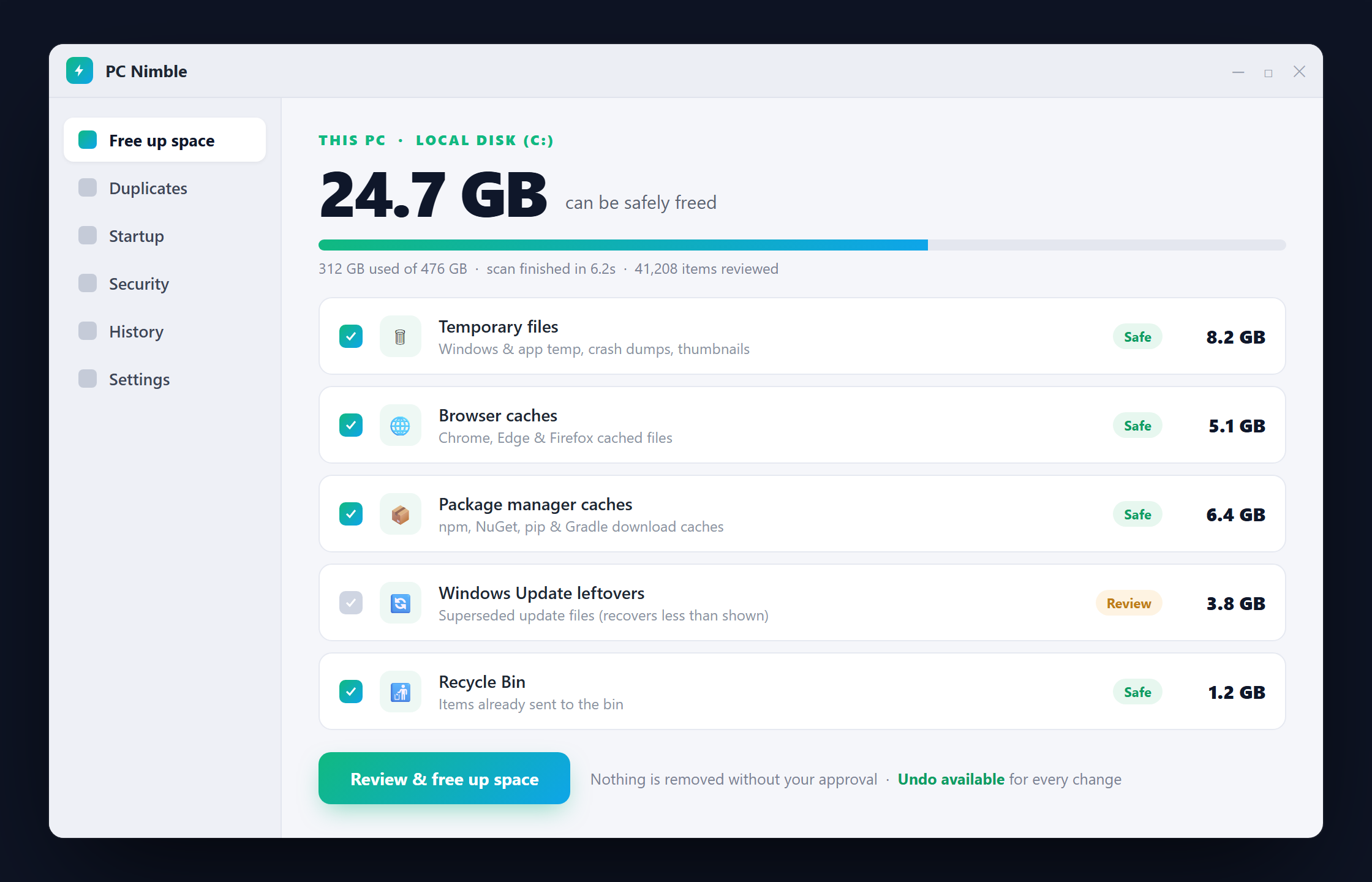Click the 3.8 GB size value

tap(1235, 603)
